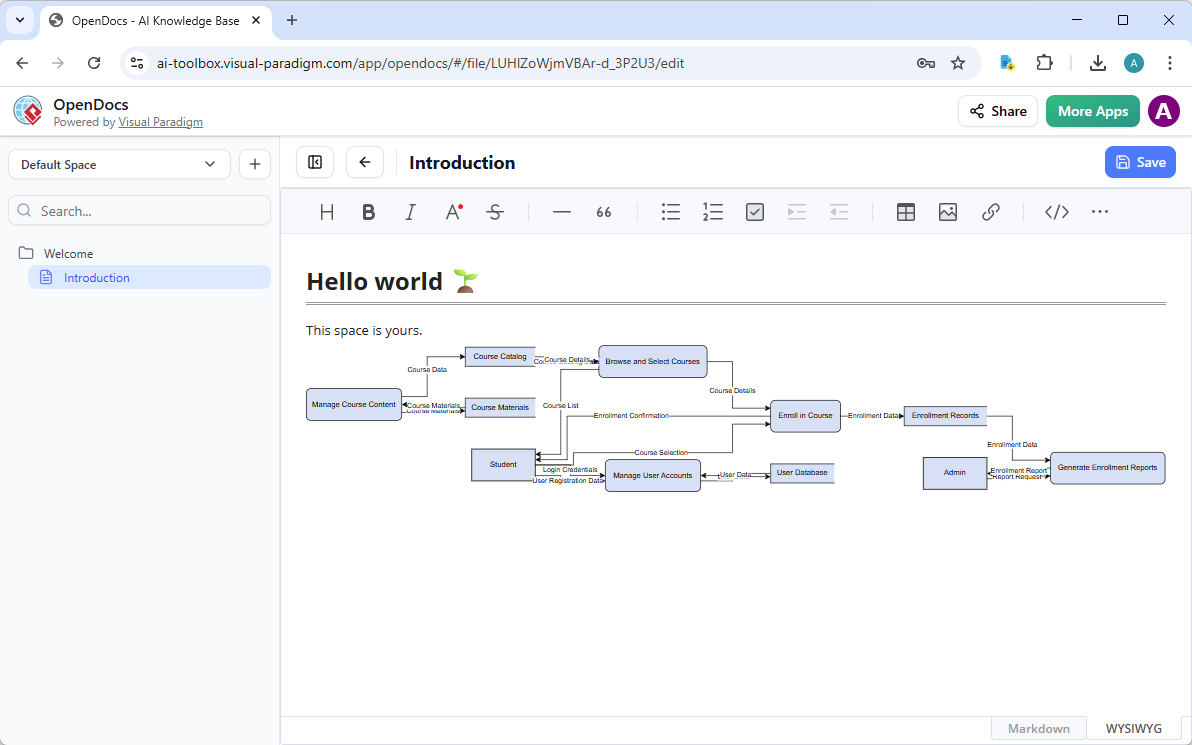Click inside the Search field
Screen dimensions: 1192x745
coord(139,210)
